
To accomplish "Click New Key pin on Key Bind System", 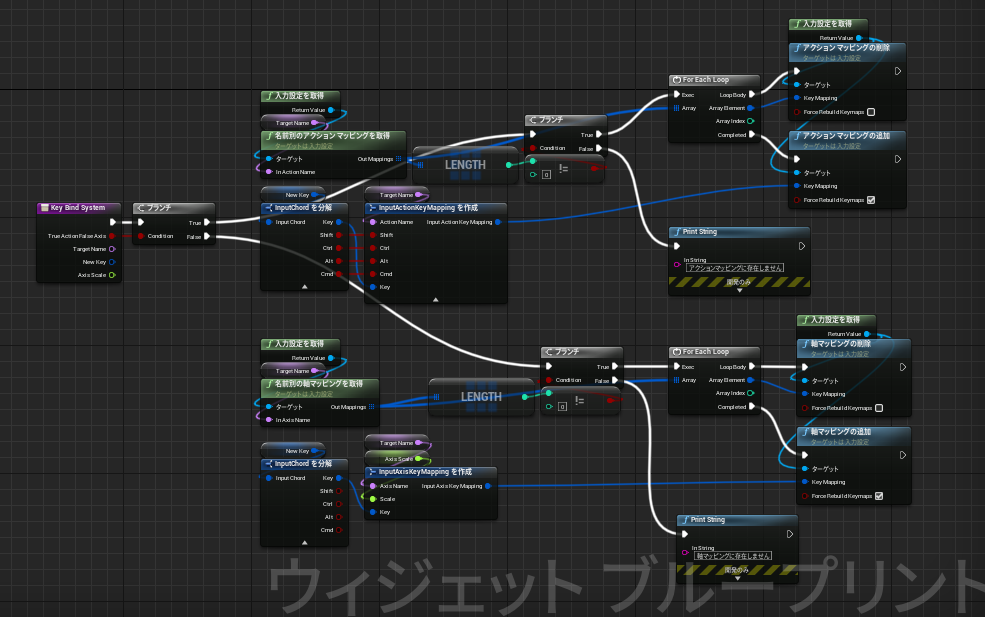I will click(112, 262).
